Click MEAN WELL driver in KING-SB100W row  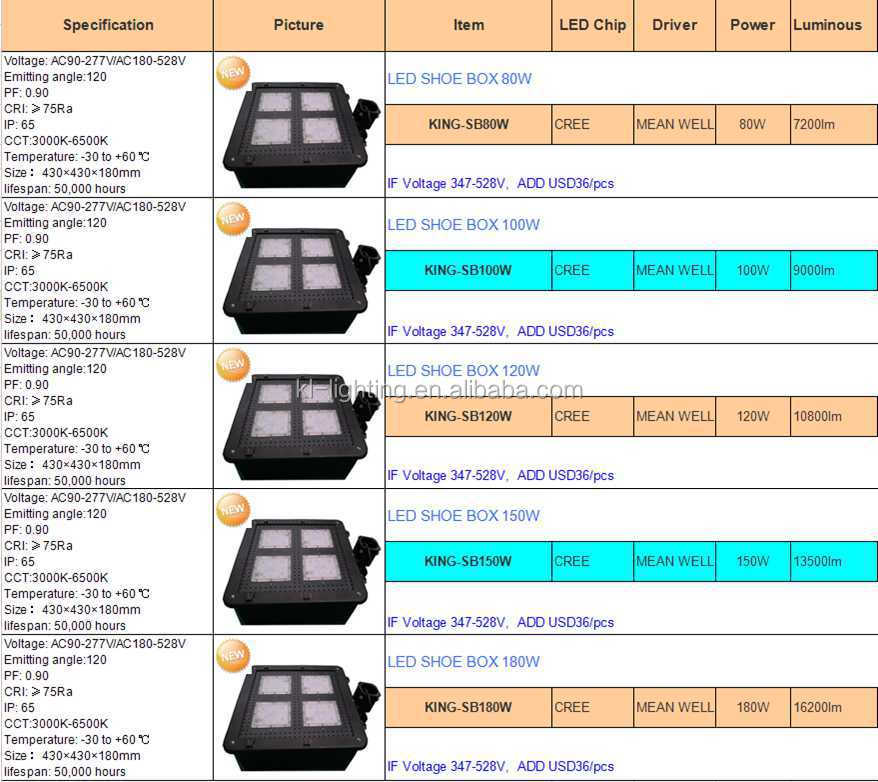675,270
